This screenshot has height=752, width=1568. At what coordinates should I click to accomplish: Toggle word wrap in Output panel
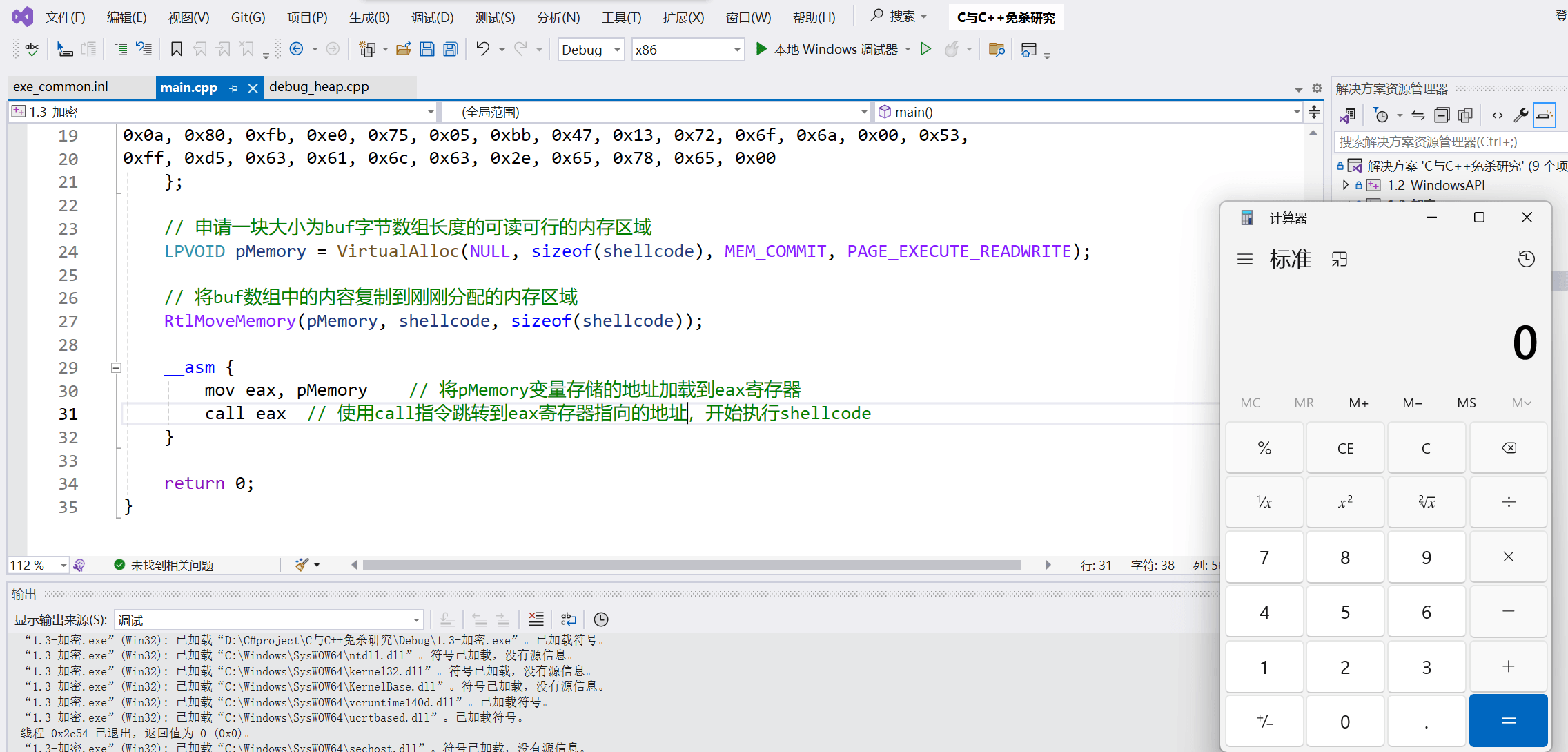[568, 619]
